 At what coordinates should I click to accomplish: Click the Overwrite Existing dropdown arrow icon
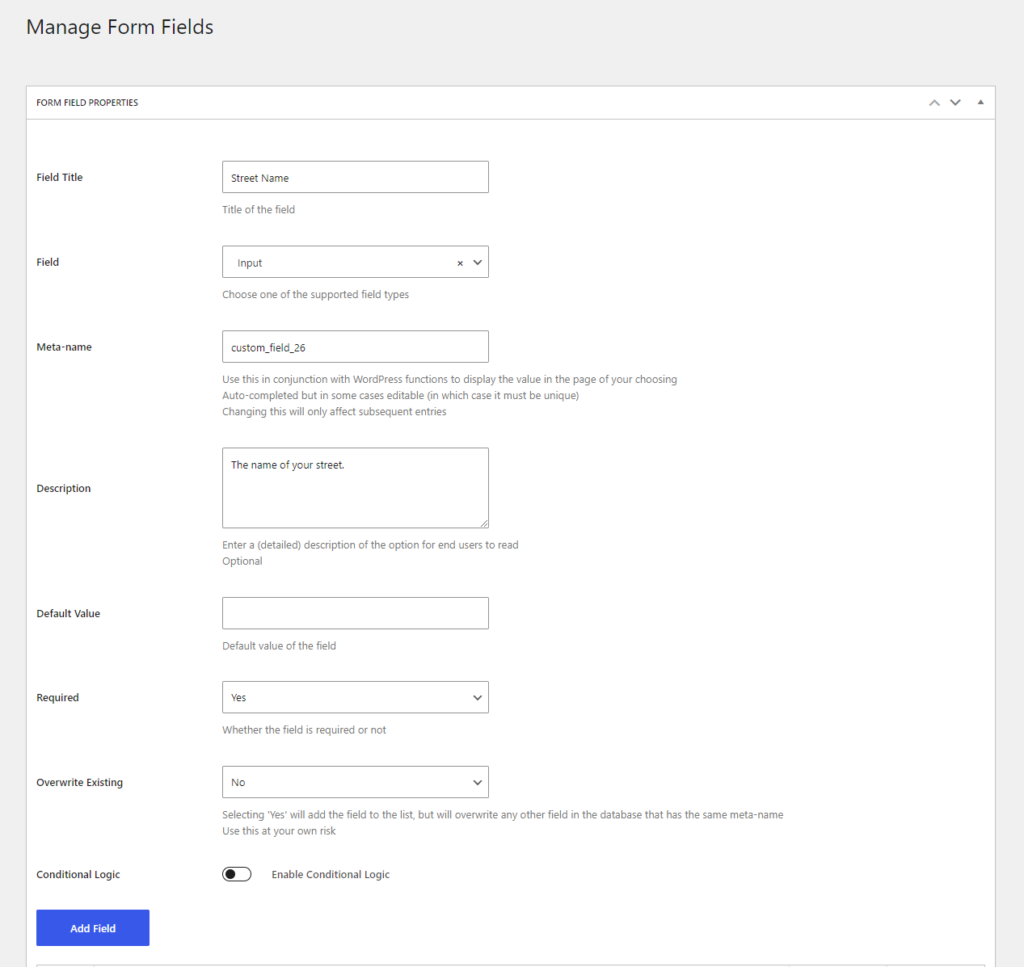[477, 782]
